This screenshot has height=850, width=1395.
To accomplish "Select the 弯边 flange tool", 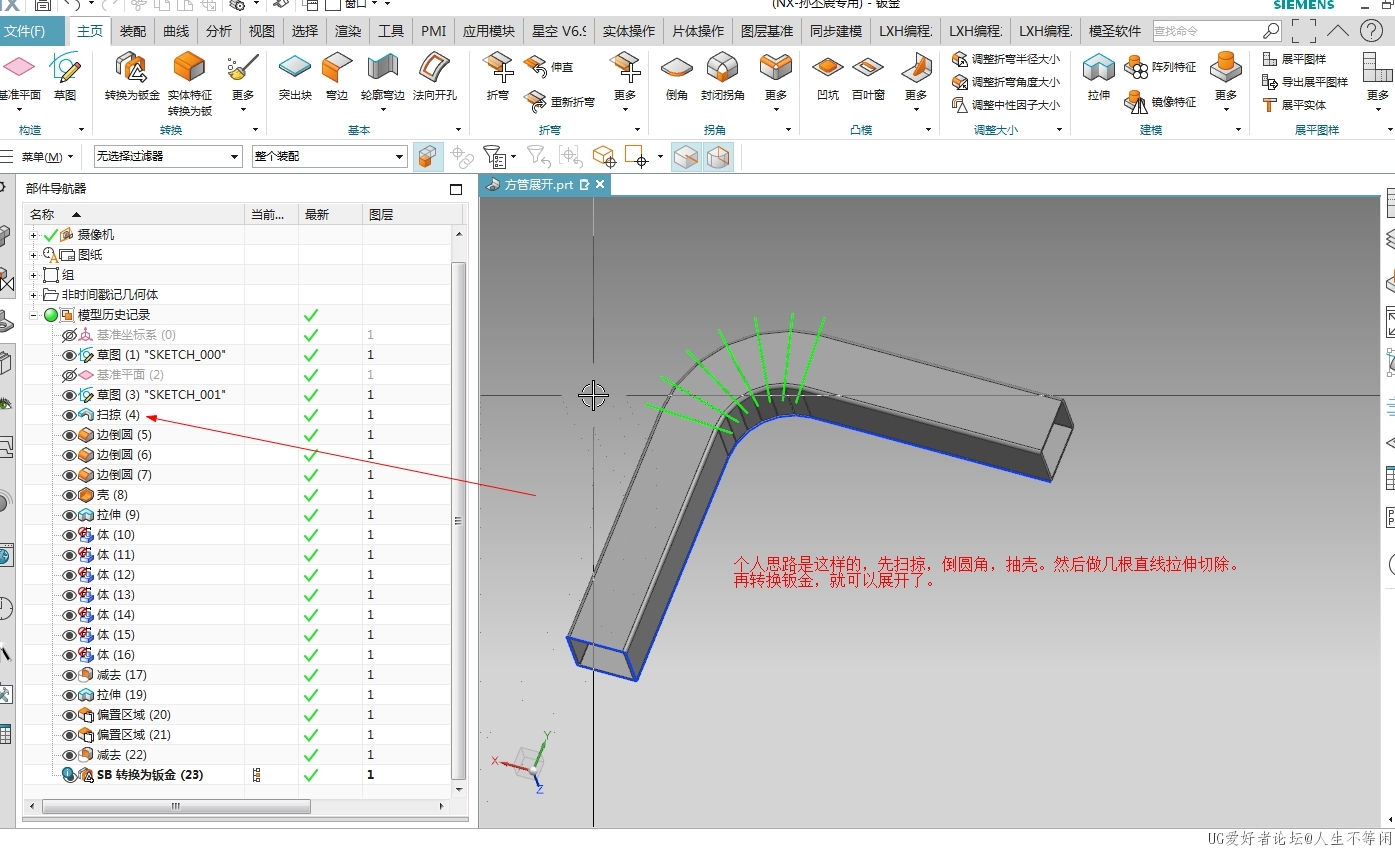I will (x=337, y=78).
